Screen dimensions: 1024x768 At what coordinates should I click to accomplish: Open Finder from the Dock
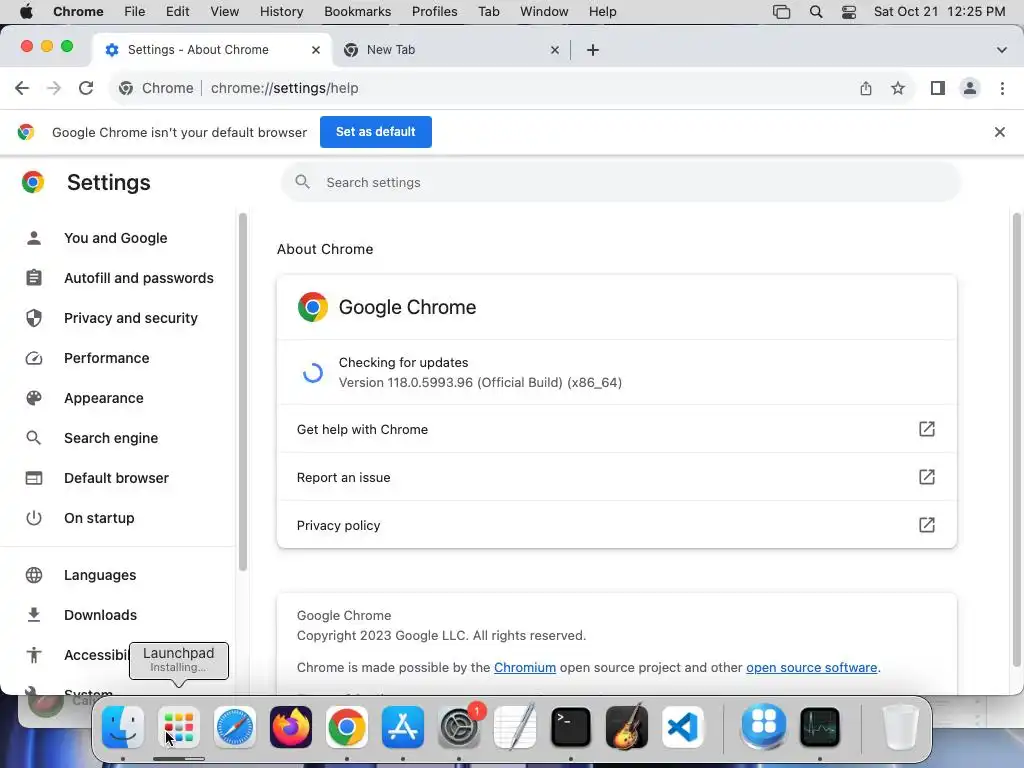tap(123, 727)
